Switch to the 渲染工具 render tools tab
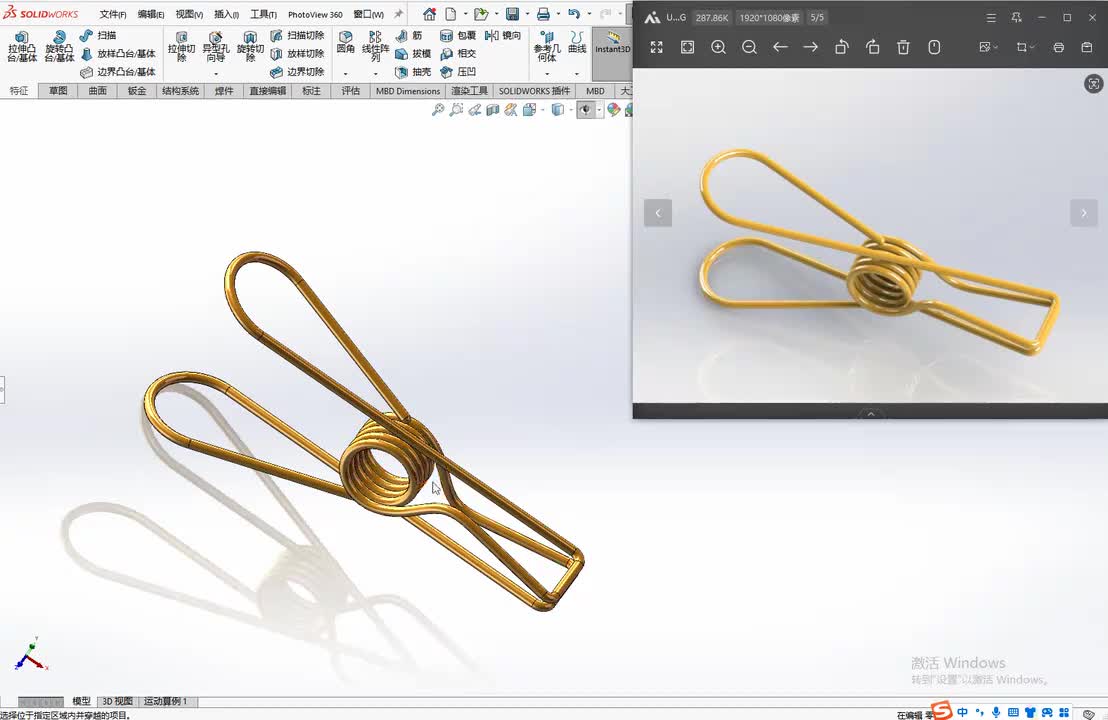1108x720 pixels. point(469,90)
